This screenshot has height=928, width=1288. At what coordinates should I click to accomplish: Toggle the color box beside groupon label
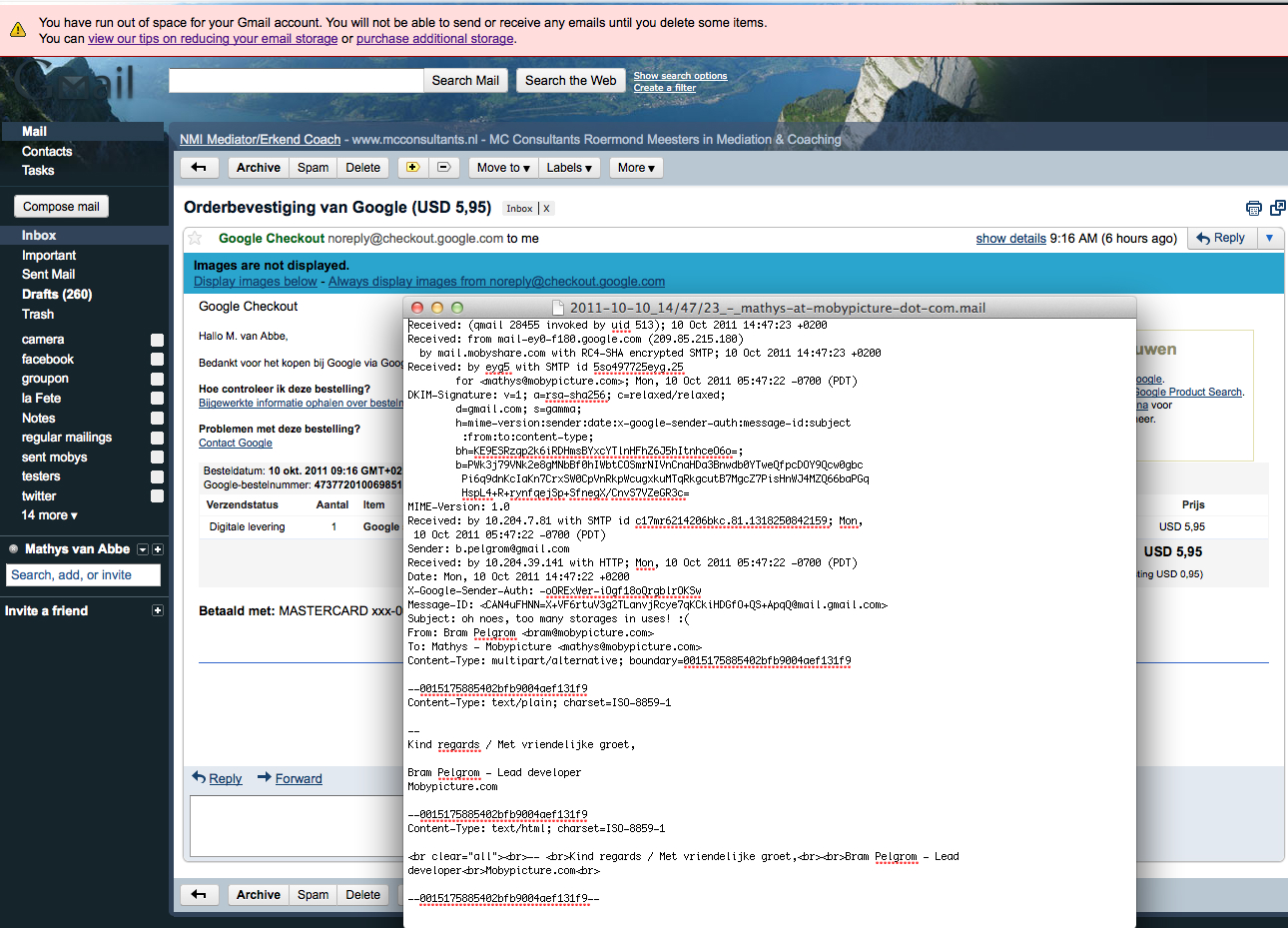pos(157,379)
